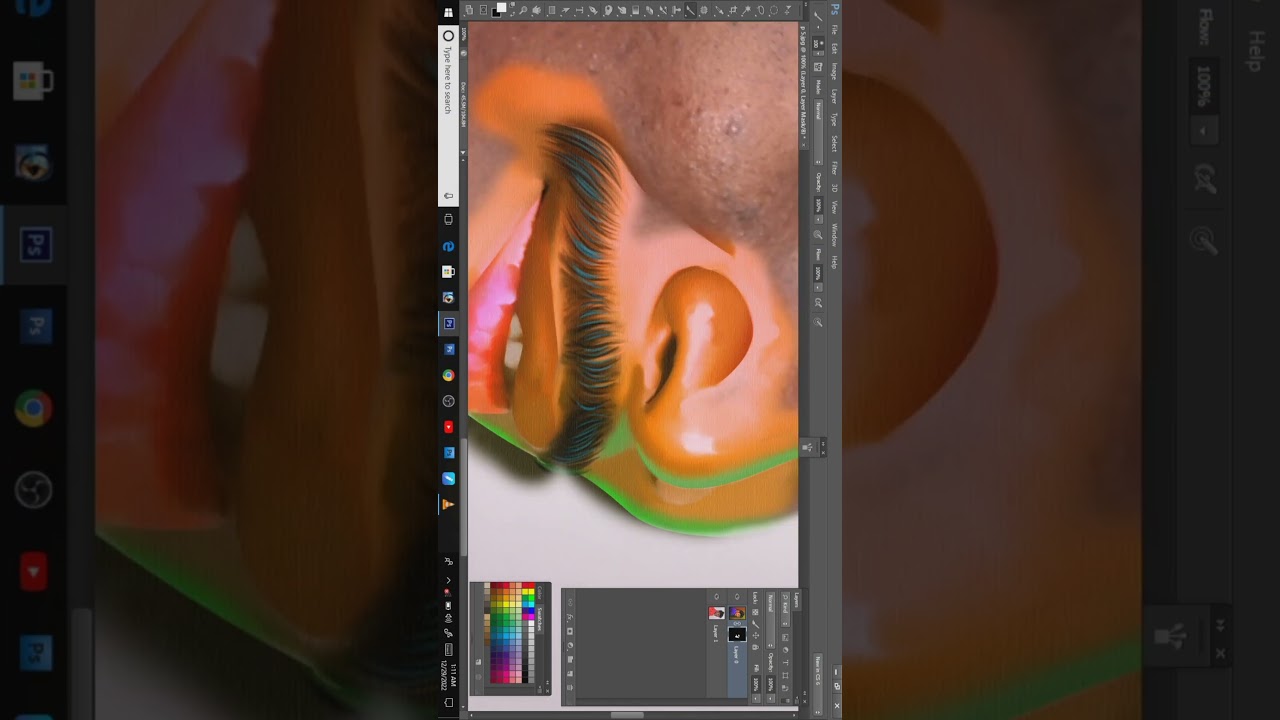The height and width of the screenshot is (720, 1280).
Task: Create a new layer
Action: click(x=571, y=673)
